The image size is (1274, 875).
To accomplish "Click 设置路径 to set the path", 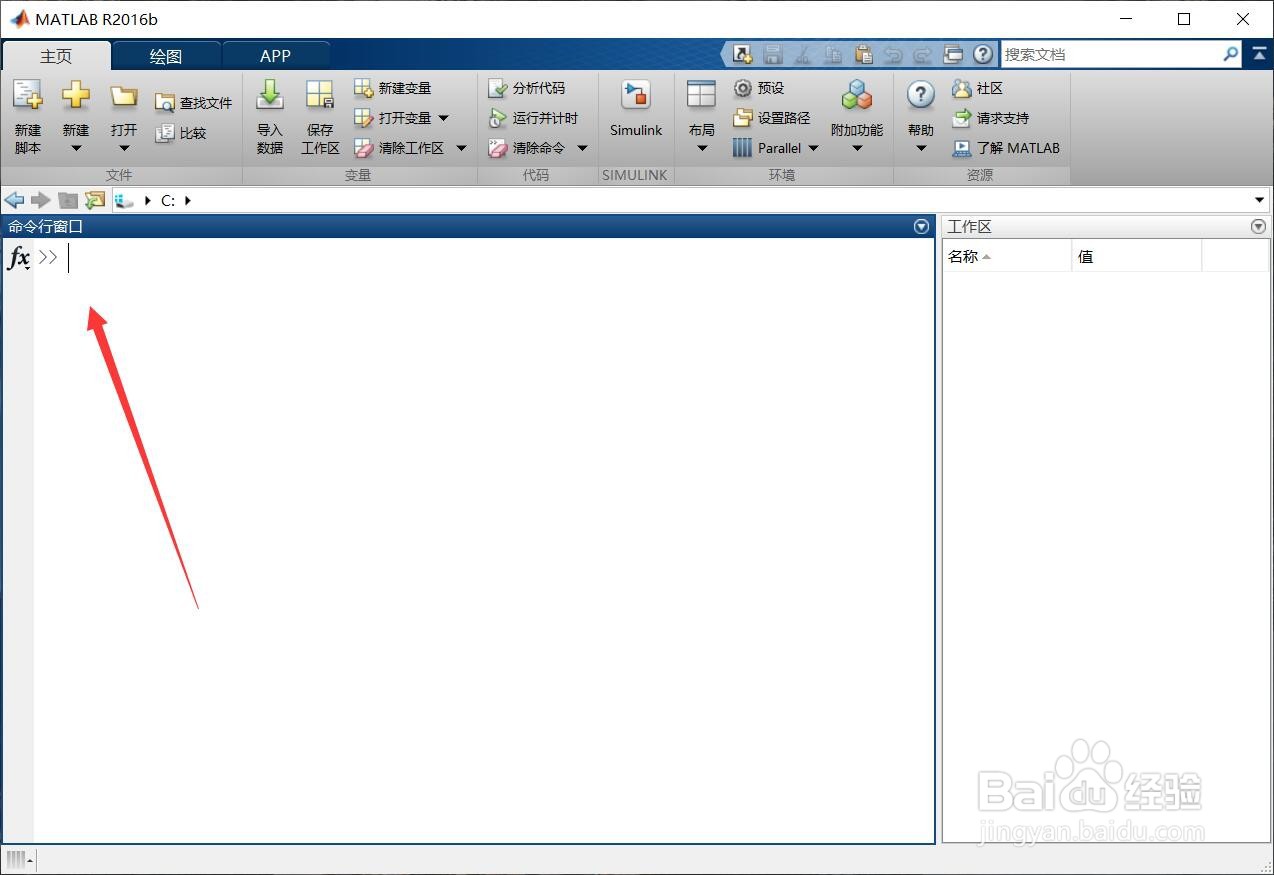I will (x=771, y=118).
